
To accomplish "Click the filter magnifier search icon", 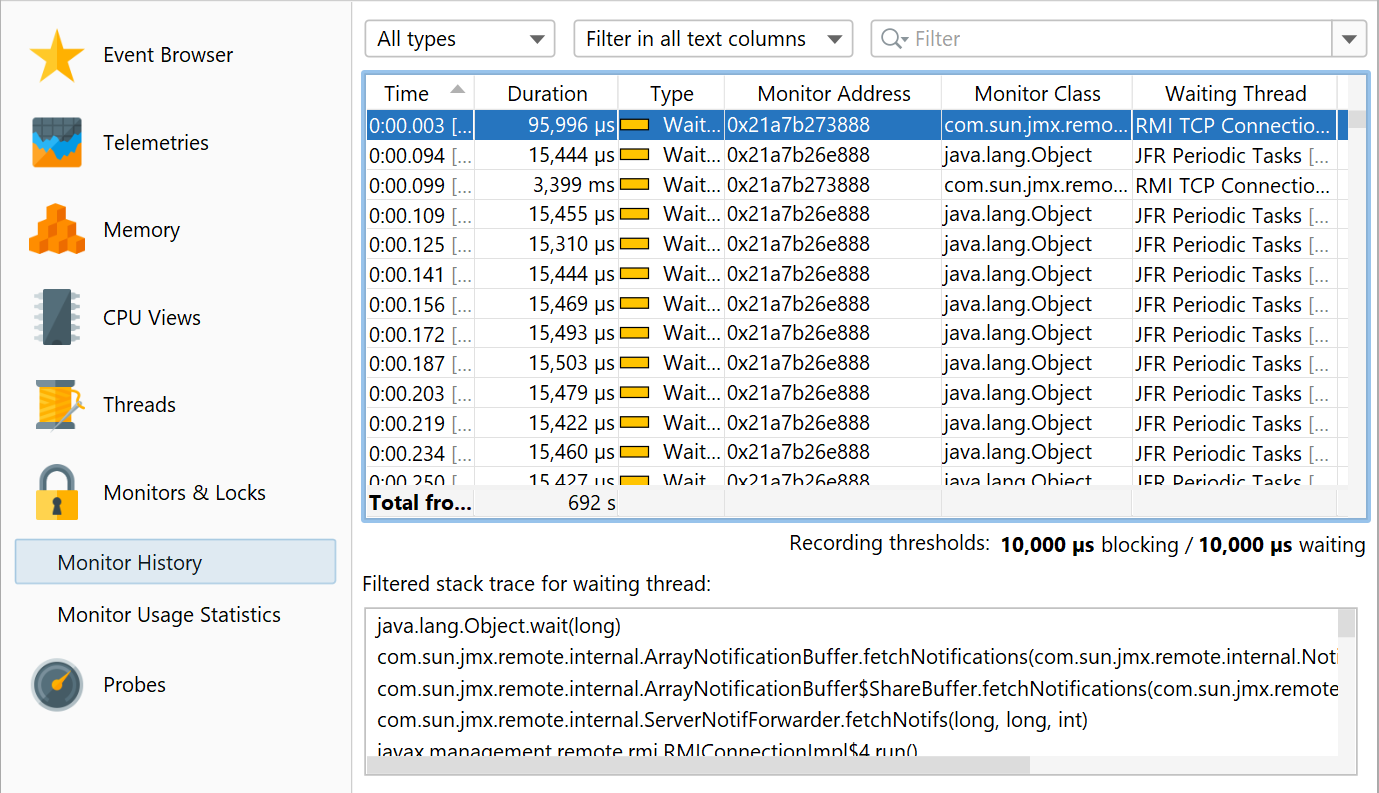I will pyautogui.click(x=893, y=39).
